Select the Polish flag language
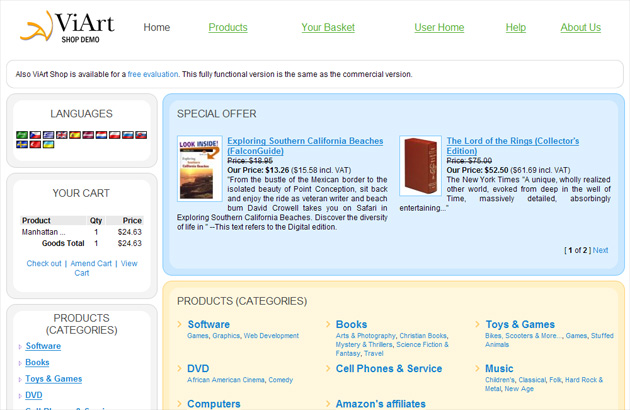This screenshot has width=630, height=410. [115, 135]
